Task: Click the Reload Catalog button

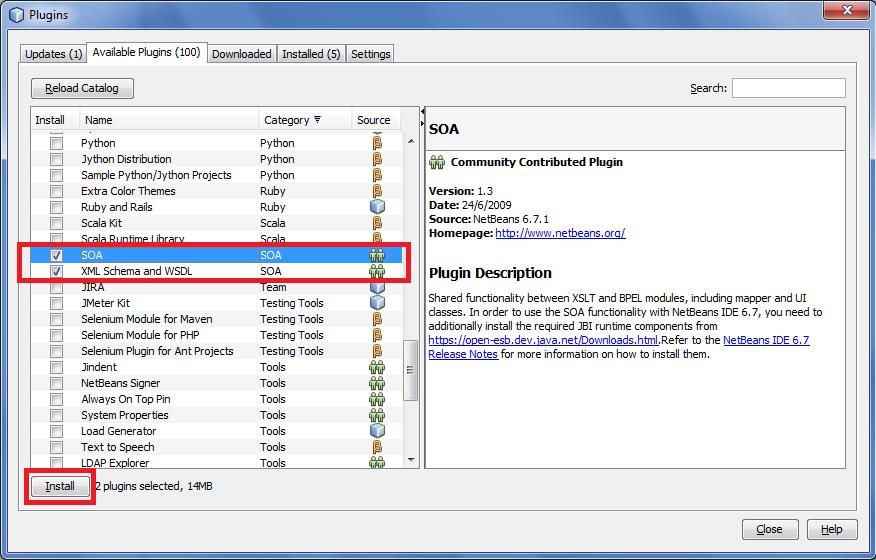Action: 82,88
